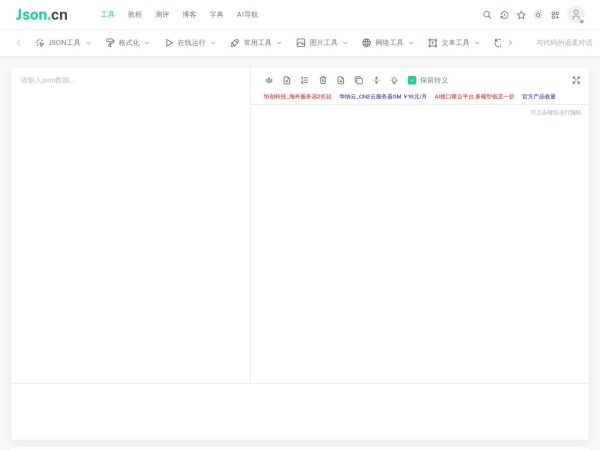
Task: Toggle the 保留转义 checkbox
Action: (412, 80)
